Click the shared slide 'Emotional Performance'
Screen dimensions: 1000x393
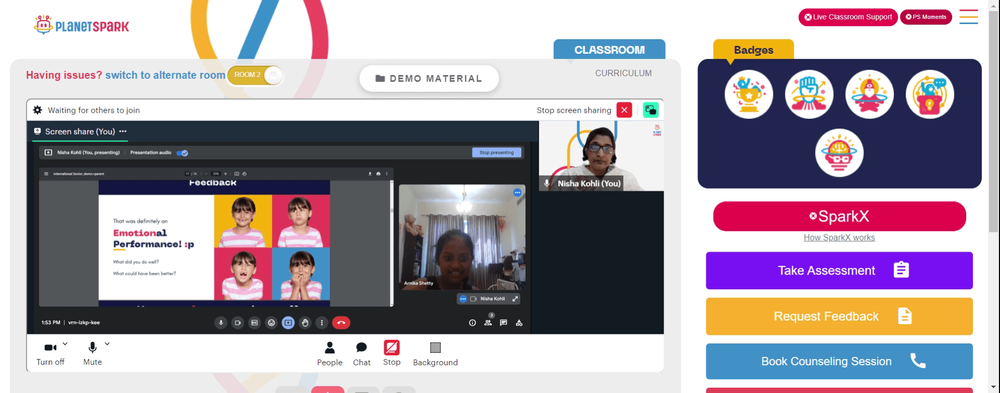coord(214,248)
